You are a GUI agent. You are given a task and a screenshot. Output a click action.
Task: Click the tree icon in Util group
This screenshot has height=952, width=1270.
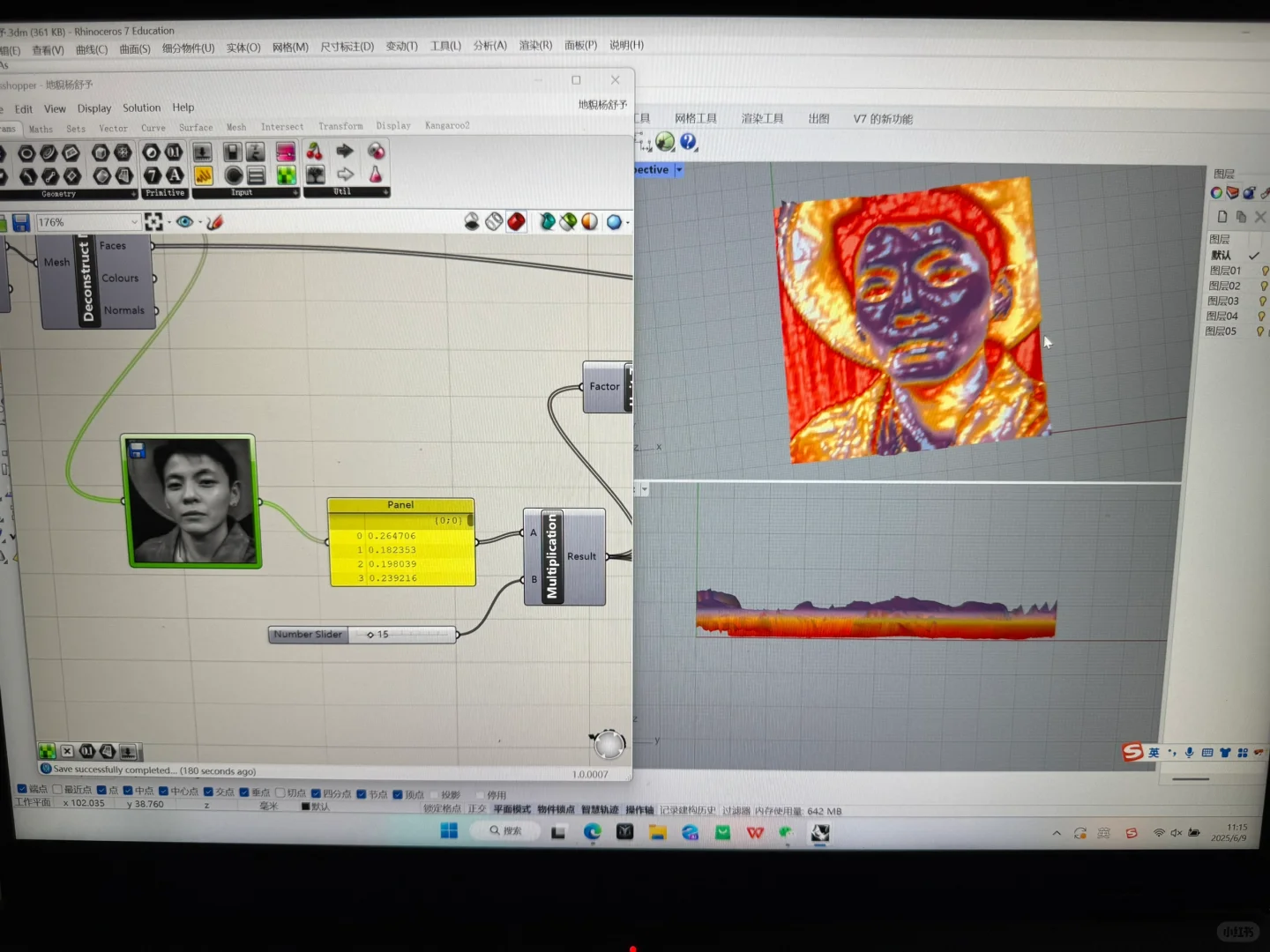pos(315,175)
